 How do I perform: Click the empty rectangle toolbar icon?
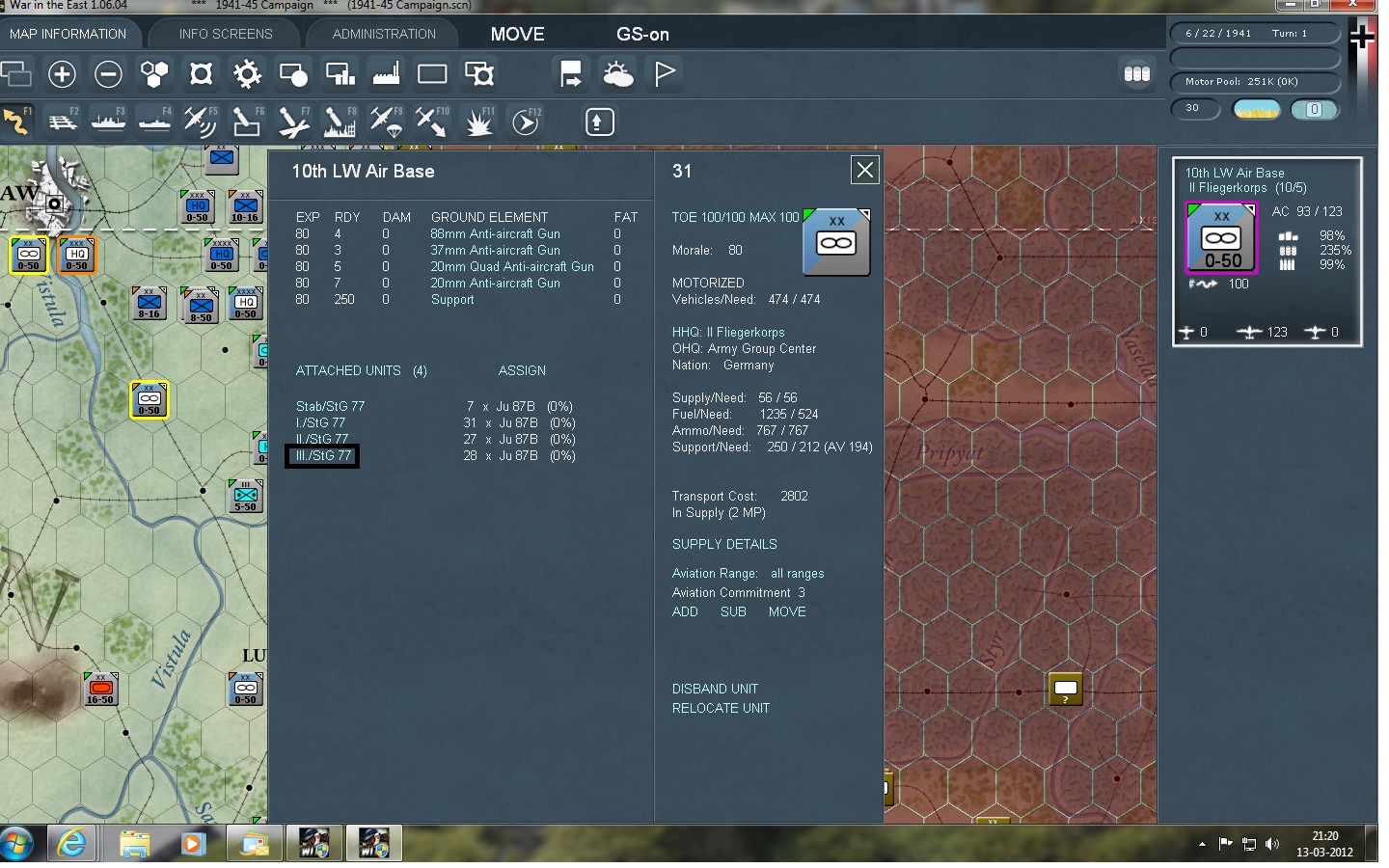[432, 74]
